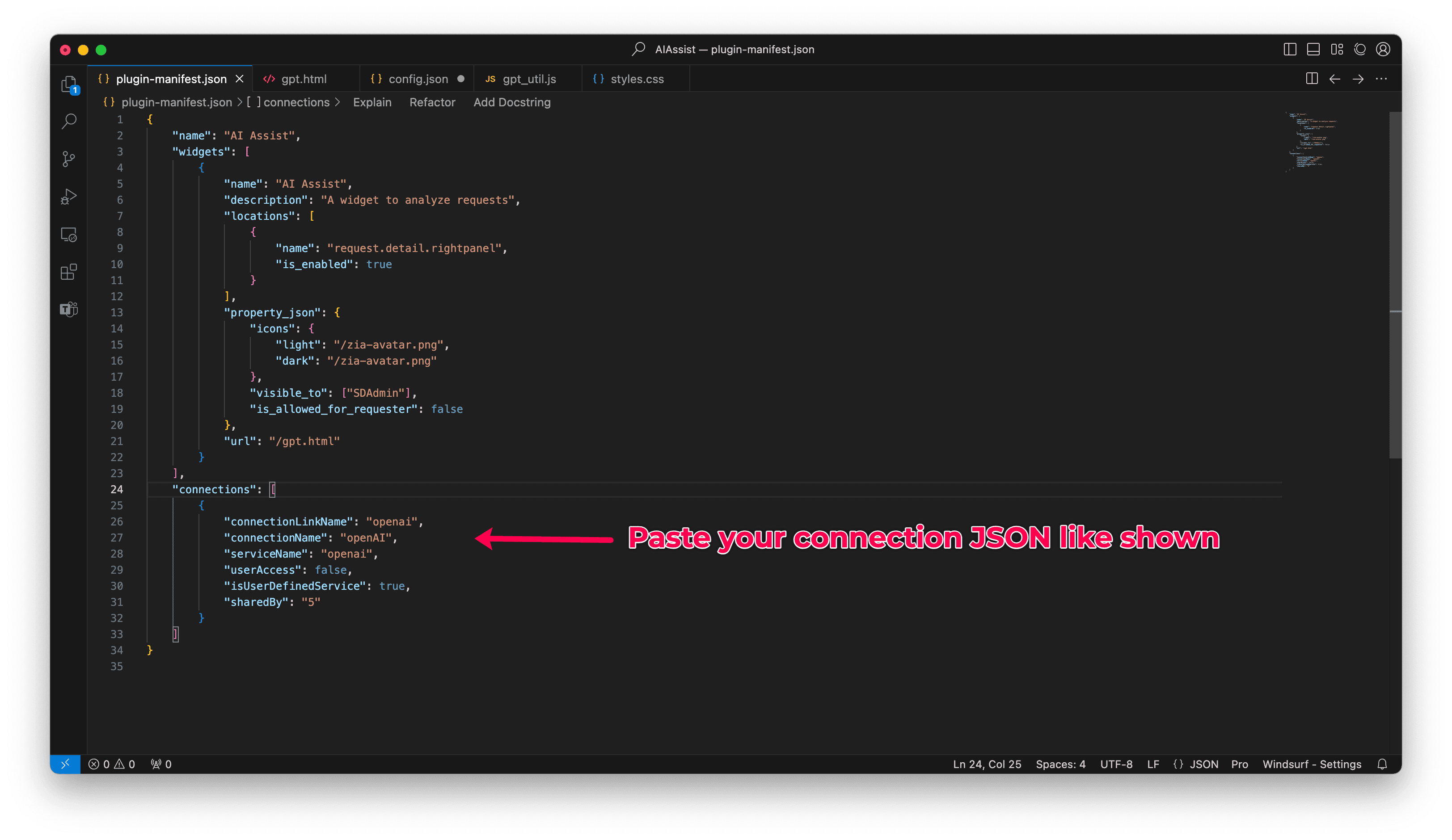The width and height of the screenshot is (1452, 840).
Task: Open the Remote Explorer icon
Action: (x=68, y=235)
